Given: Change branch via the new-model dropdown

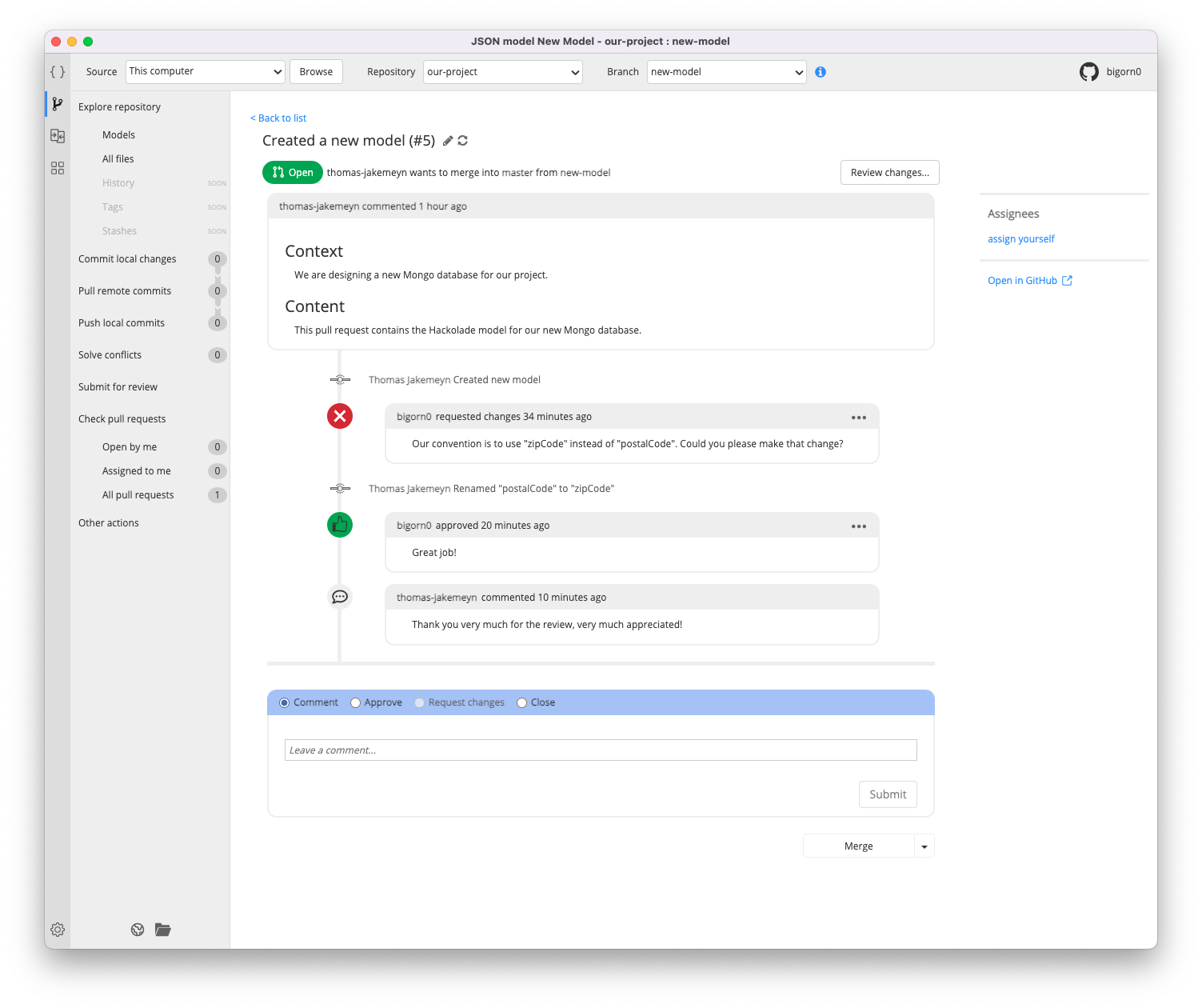Looking at the screenshot, I should pos(725,71).
